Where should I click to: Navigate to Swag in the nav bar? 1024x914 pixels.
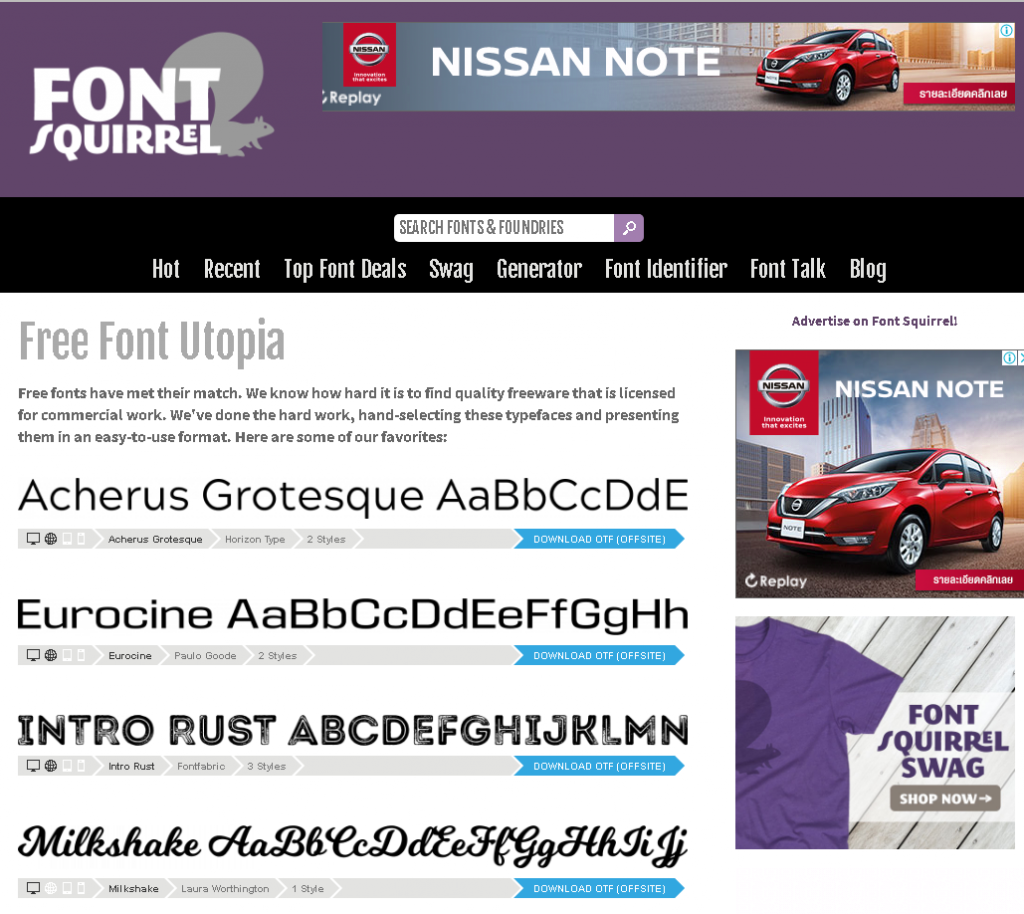pos(451,269)
